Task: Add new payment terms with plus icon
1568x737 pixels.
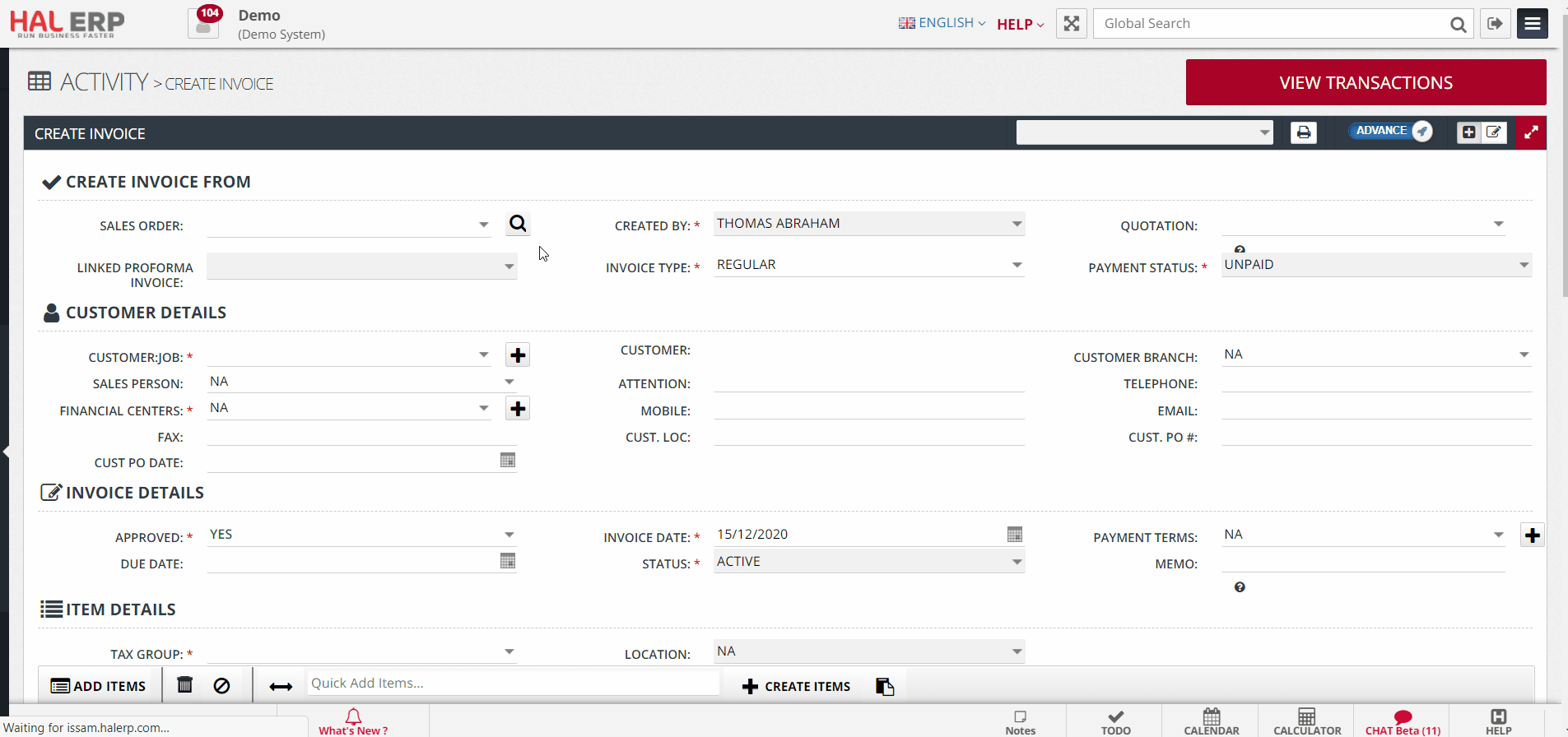Action: coord(1532,535)
